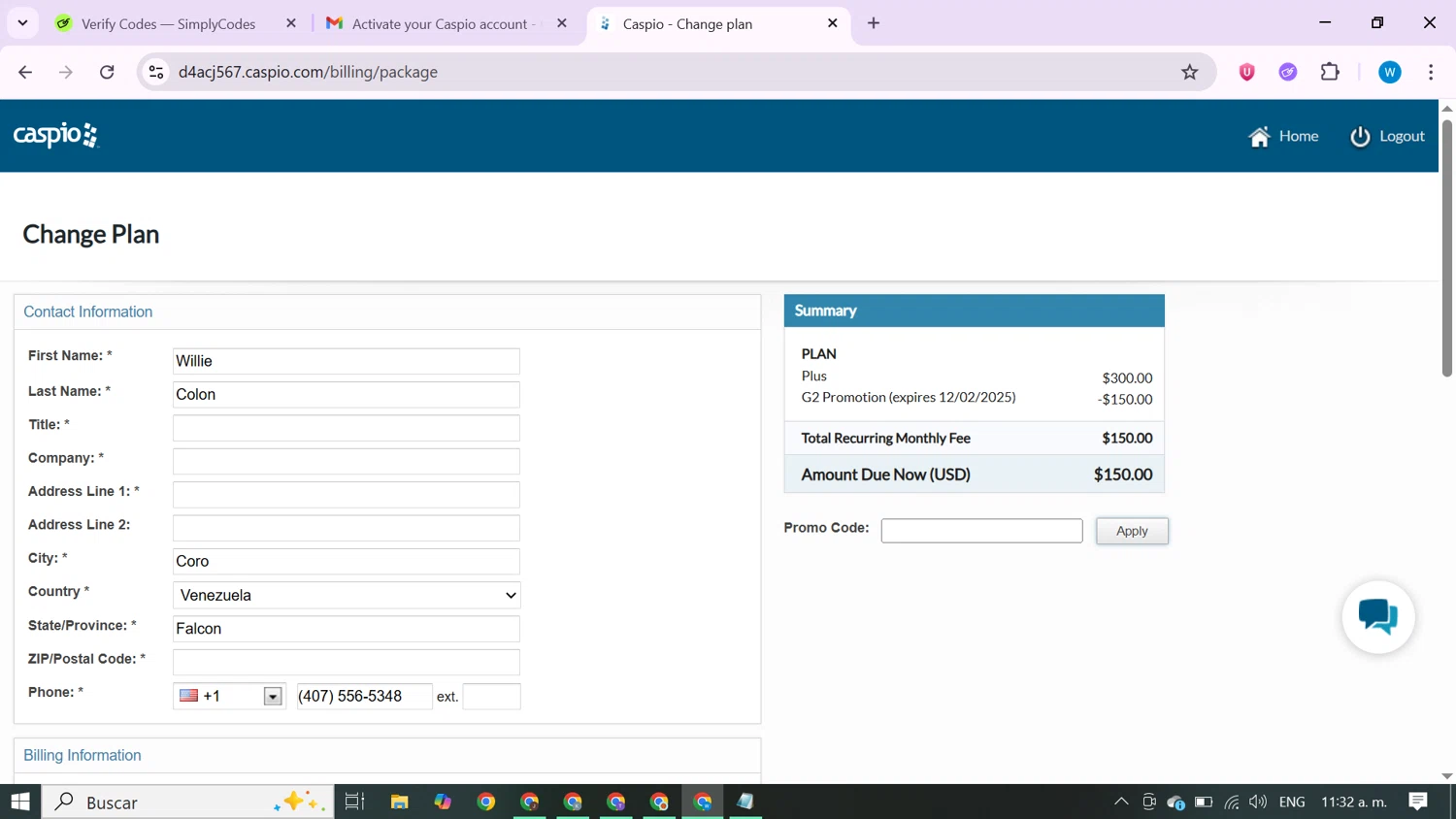Select the Caspio Change plan tab
1456x819 pixels.
click(716, 23)
